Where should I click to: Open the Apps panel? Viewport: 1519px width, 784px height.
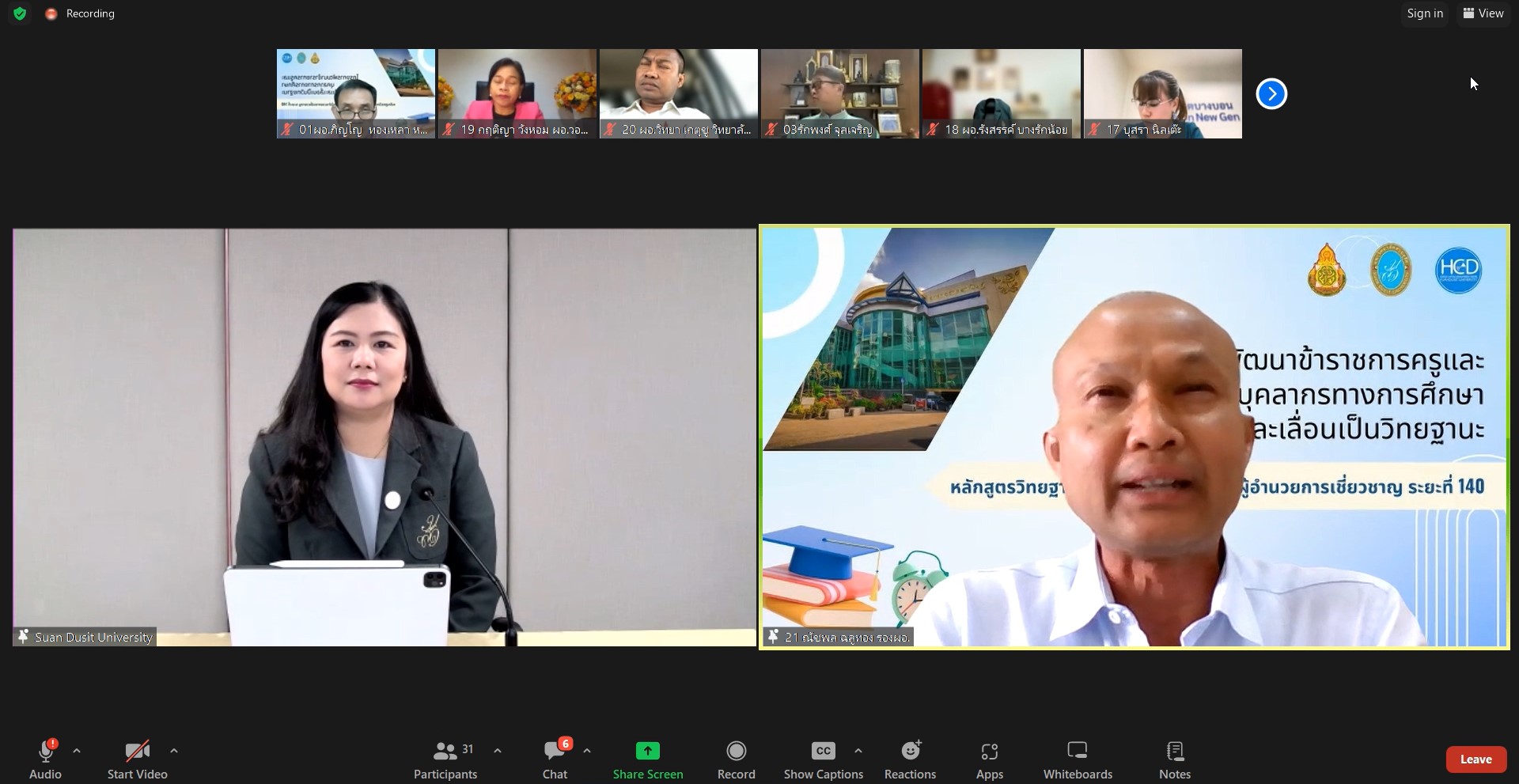coord(989,759)
